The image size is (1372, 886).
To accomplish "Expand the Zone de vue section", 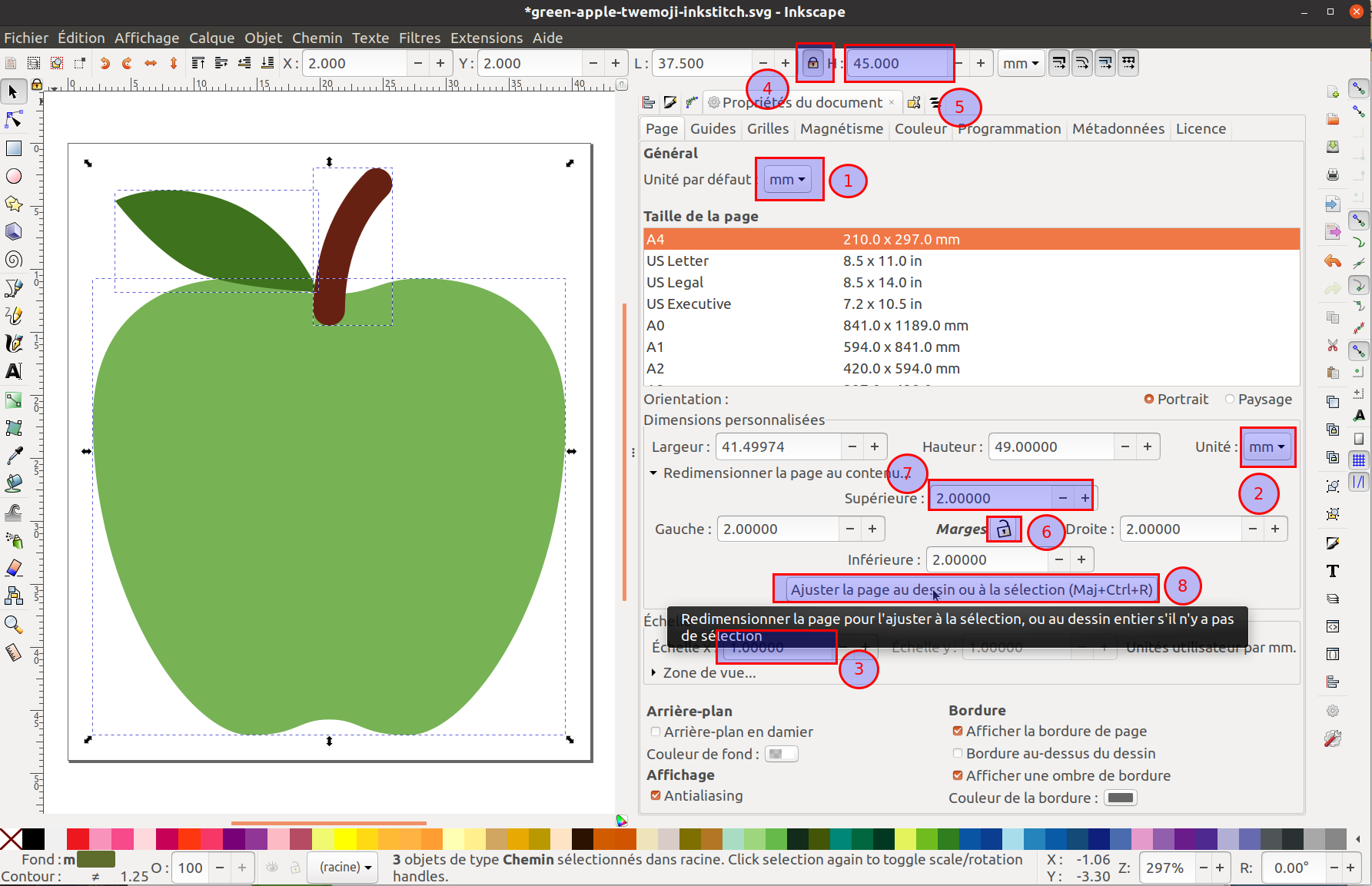I will (x=653, y=672).
